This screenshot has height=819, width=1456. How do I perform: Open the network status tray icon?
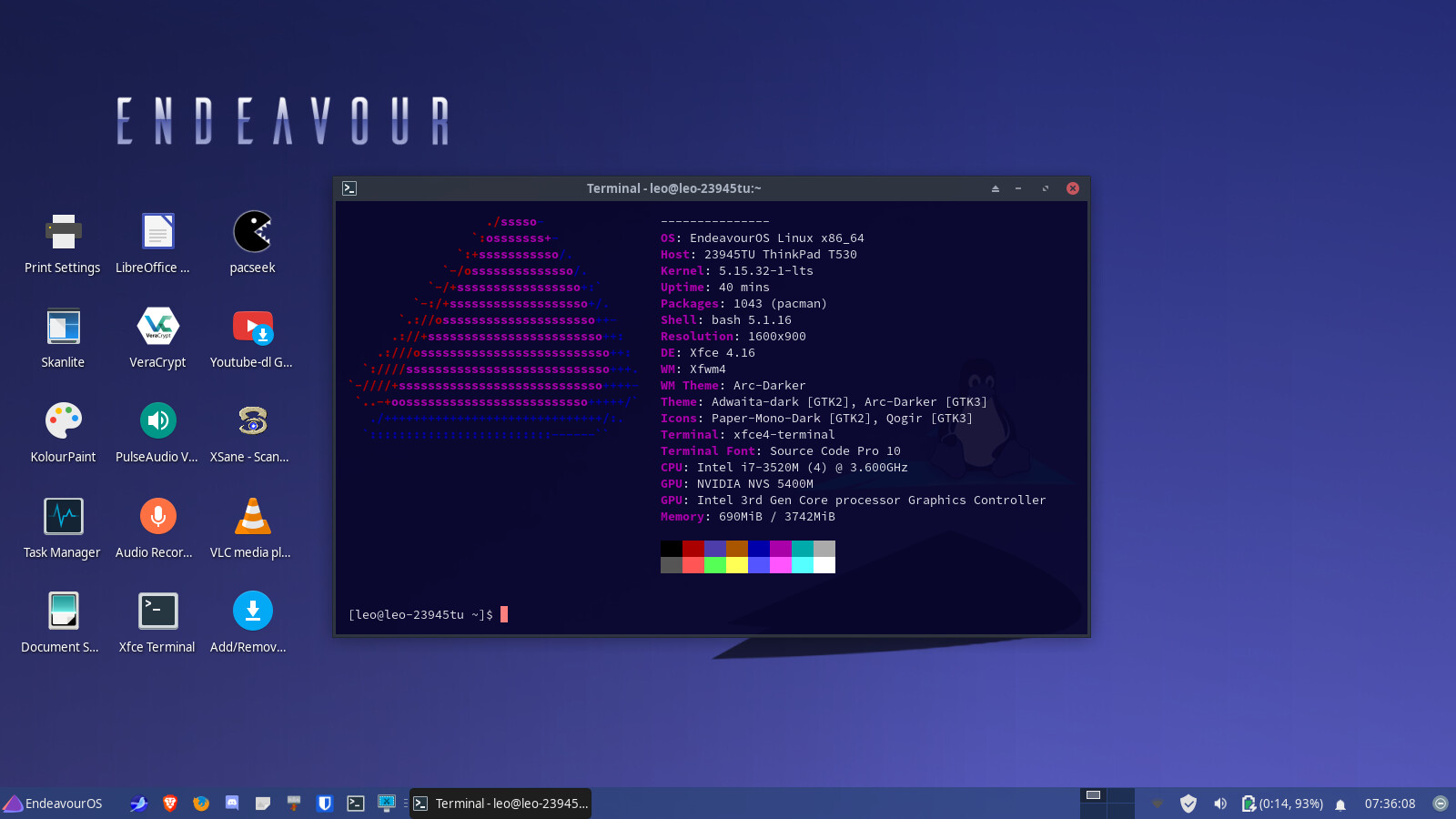(x=1158, y=804)
